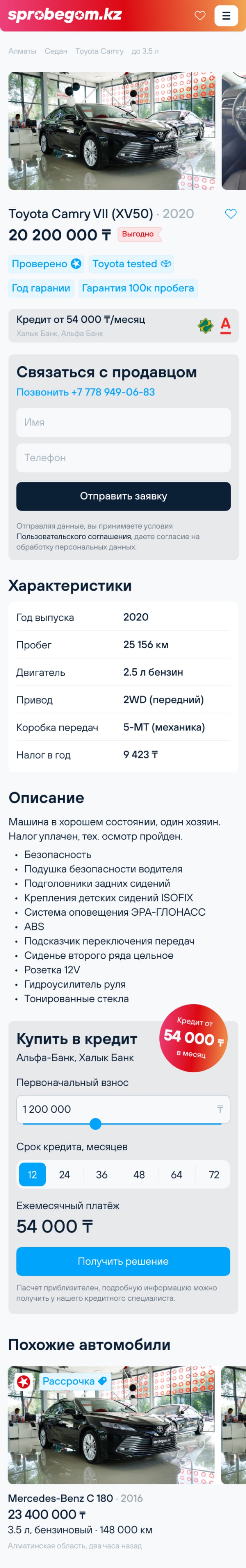
Task: Click the Проверено verified badge
Action: [x=46, y=263]
